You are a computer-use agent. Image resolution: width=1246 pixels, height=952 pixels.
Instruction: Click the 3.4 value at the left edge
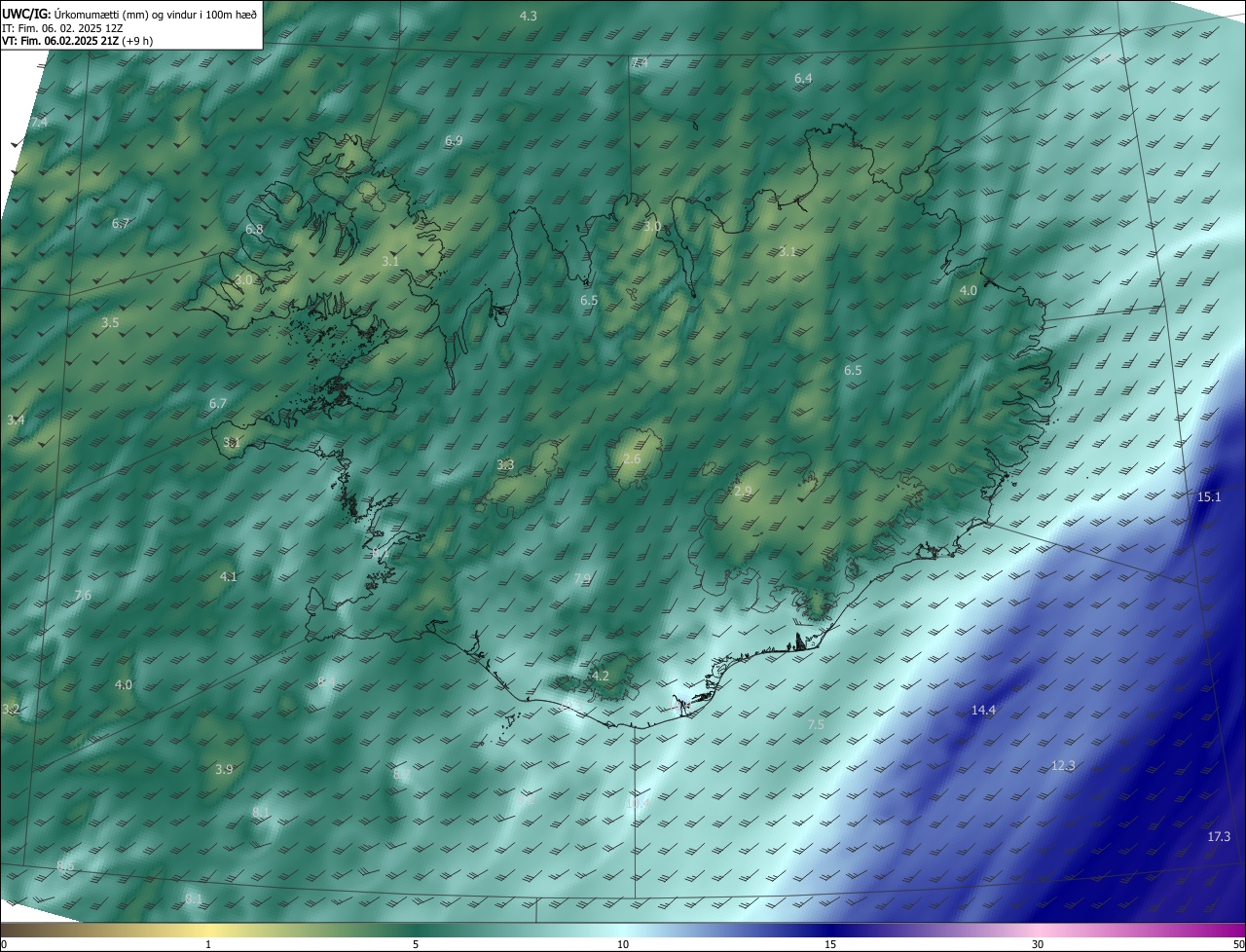16,420
